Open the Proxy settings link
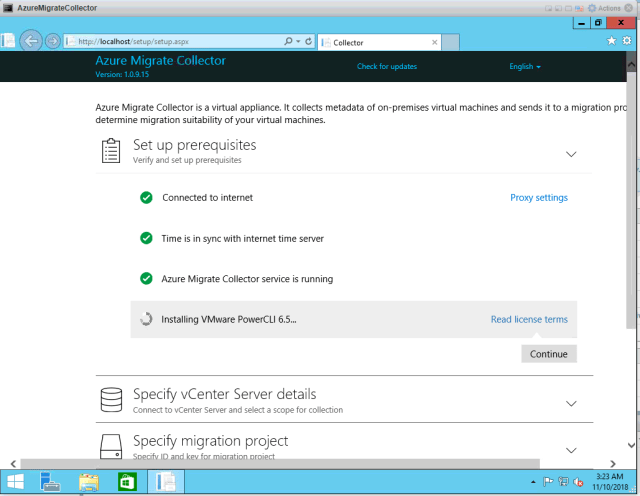 point(538,198)
